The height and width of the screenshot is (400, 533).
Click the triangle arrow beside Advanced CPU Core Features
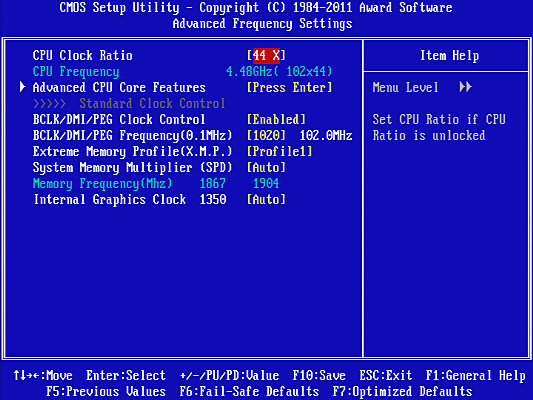pyautogui.click(x=22, y=87)
